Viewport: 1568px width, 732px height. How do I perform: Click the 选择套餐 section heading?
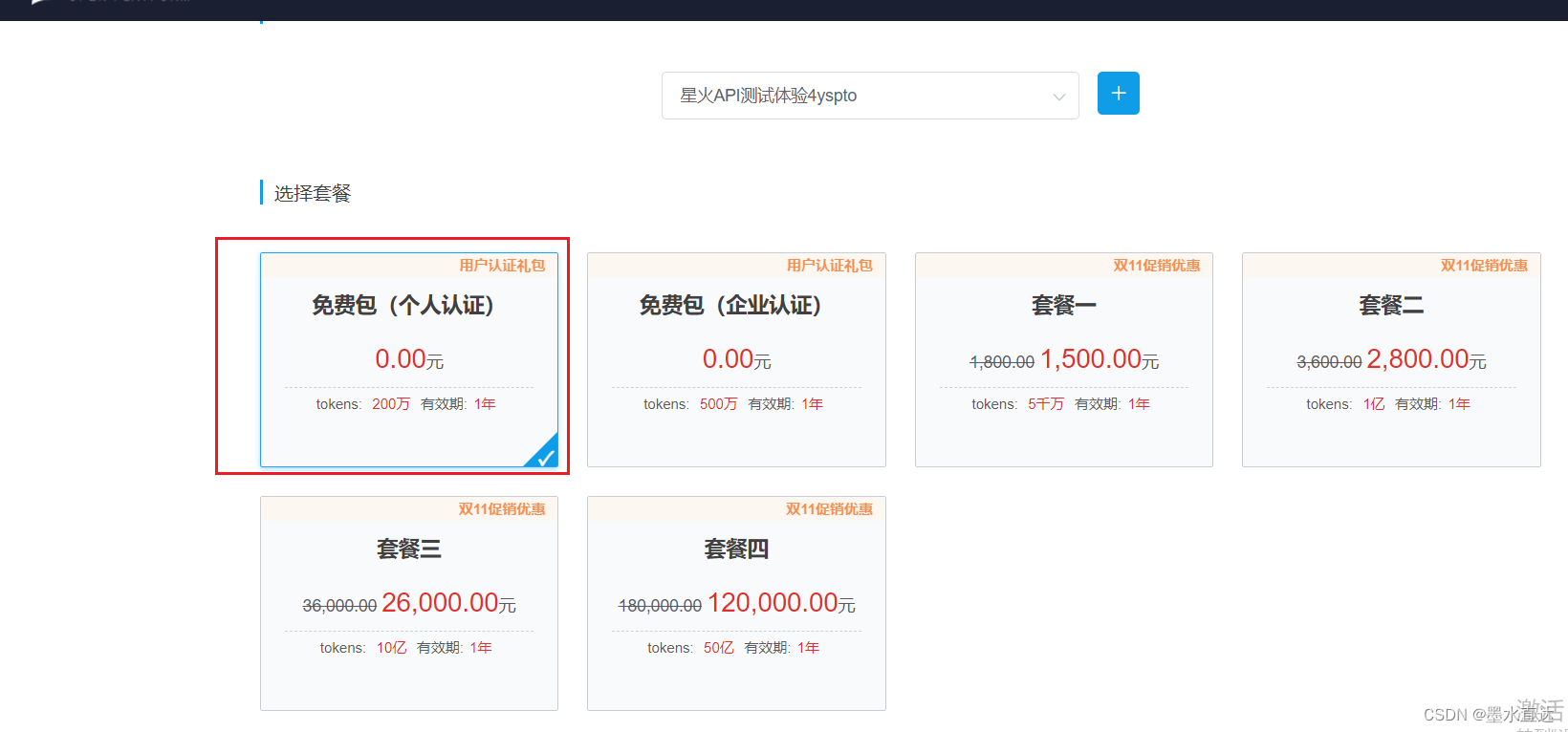pyautogui.click(x=313, y=193)
